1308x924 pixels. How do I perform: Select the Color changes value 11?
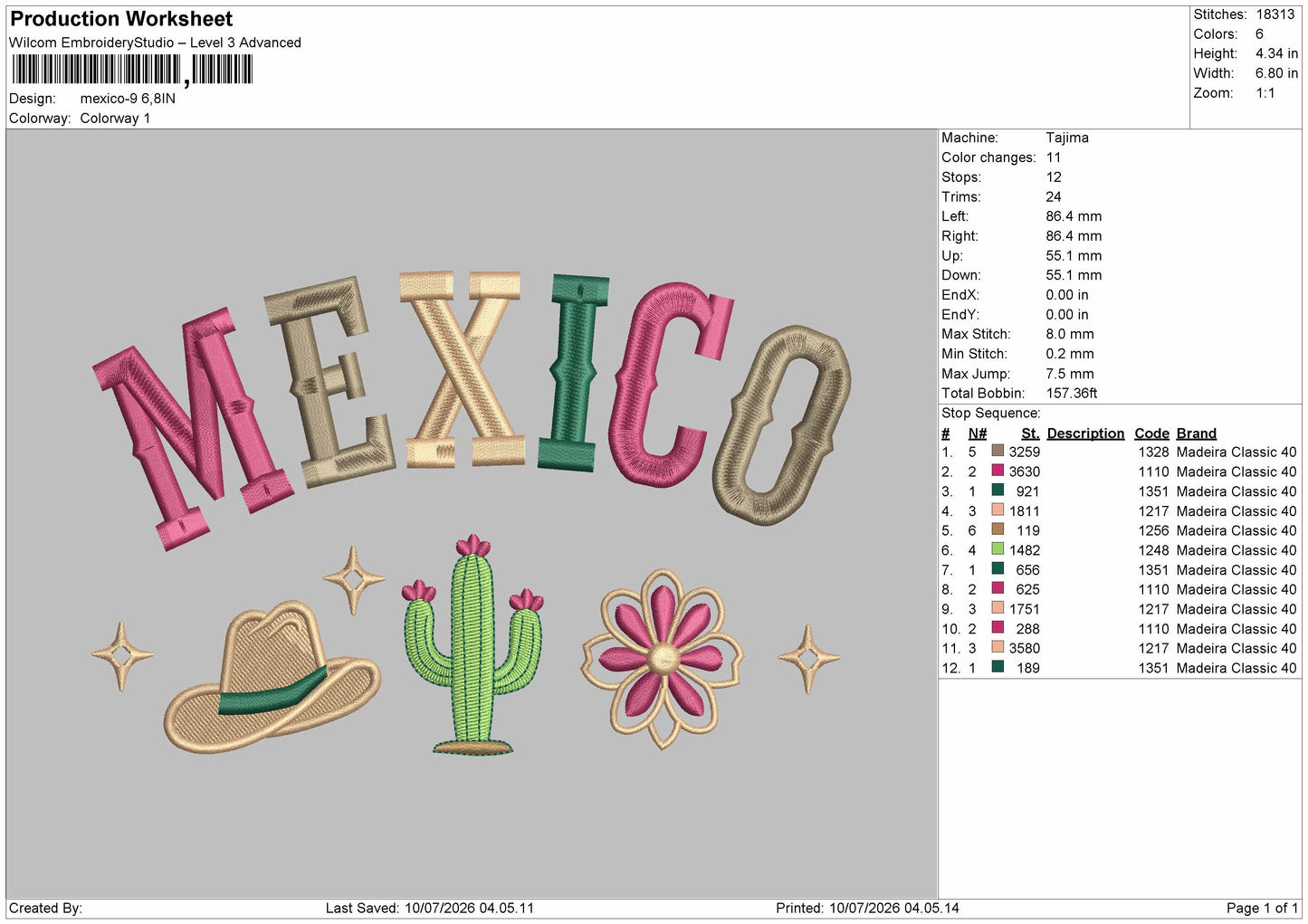click(x=1054, y=157)
